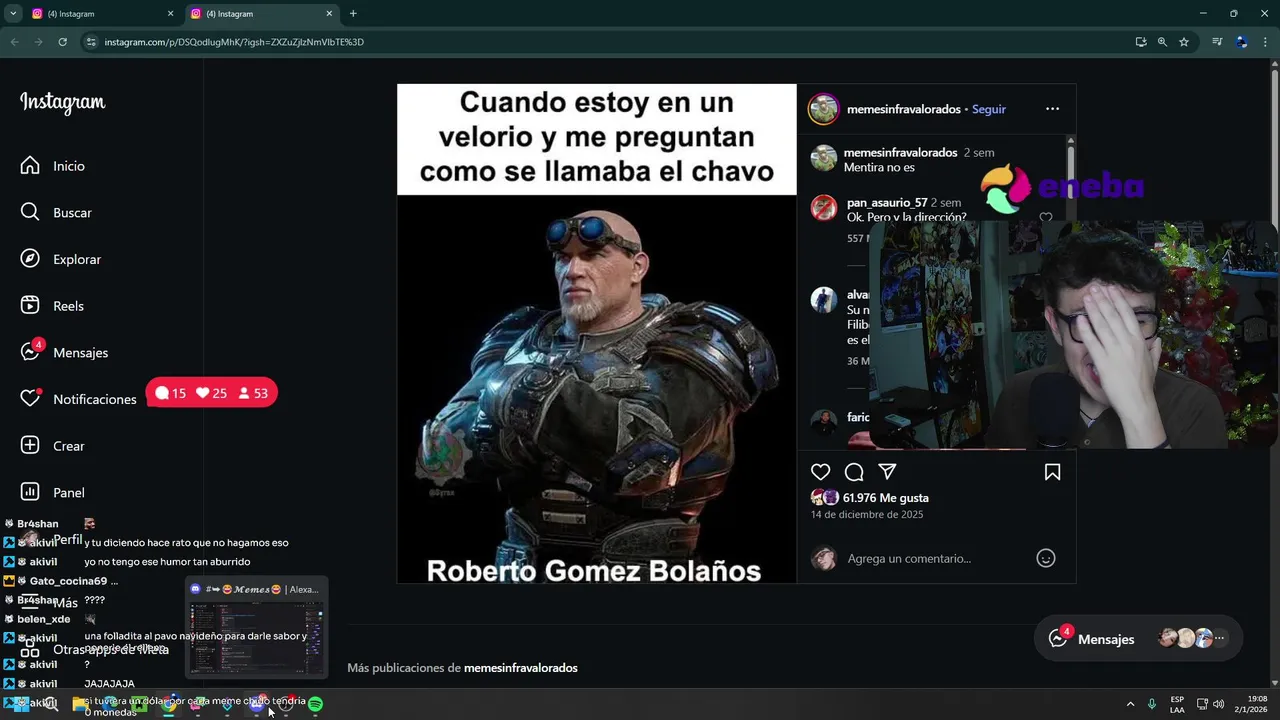View 61.976 Me gusta likes list
Viewport: 1280px width, 720px height.
click(886, 498)
